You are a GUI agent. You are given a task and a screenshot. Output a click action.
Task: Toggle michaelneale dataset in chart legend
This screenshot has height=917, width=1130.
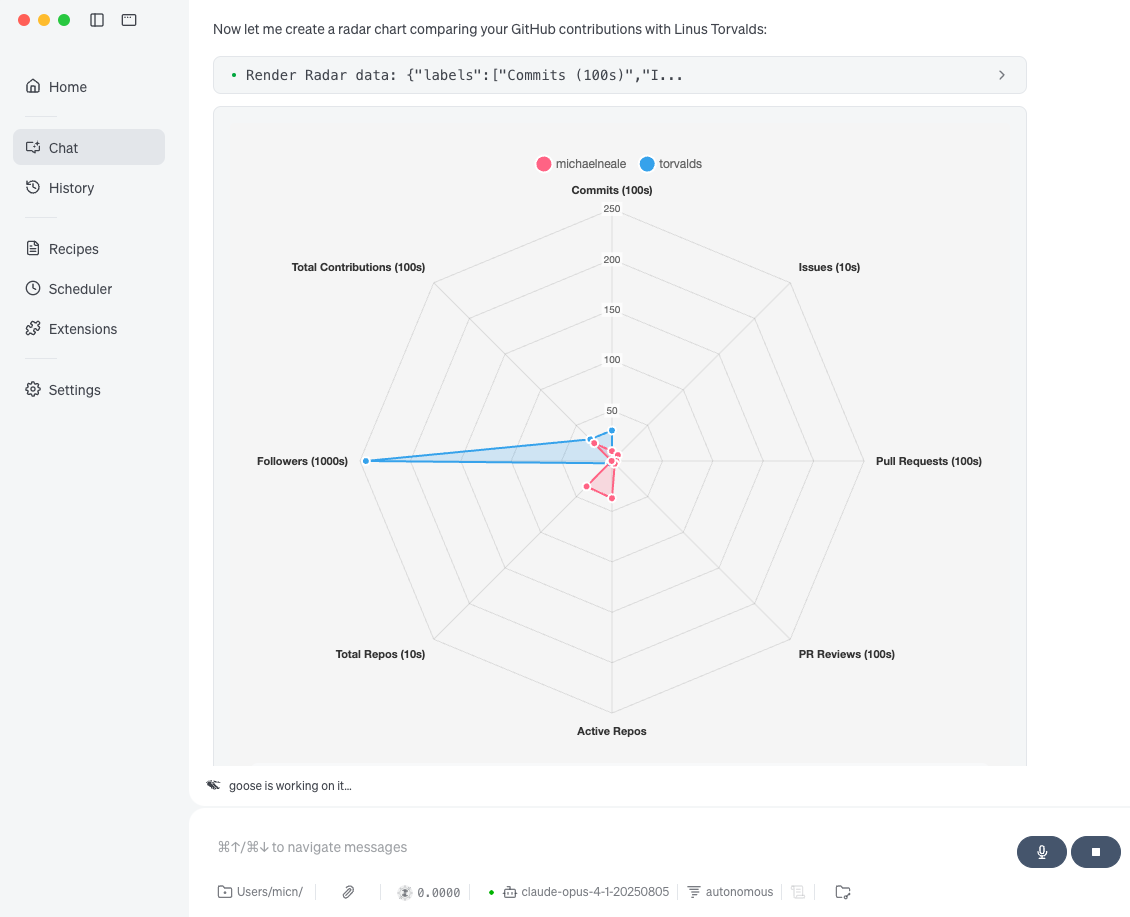(581, 164)
